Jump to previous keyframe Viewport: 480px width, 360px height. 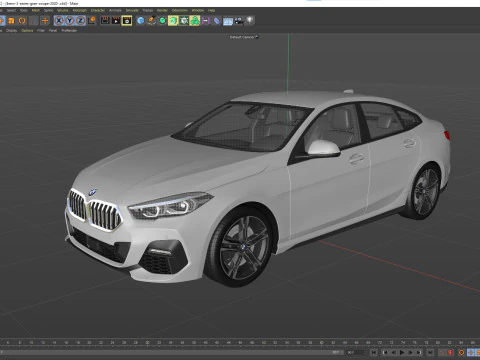pos(384,352)
